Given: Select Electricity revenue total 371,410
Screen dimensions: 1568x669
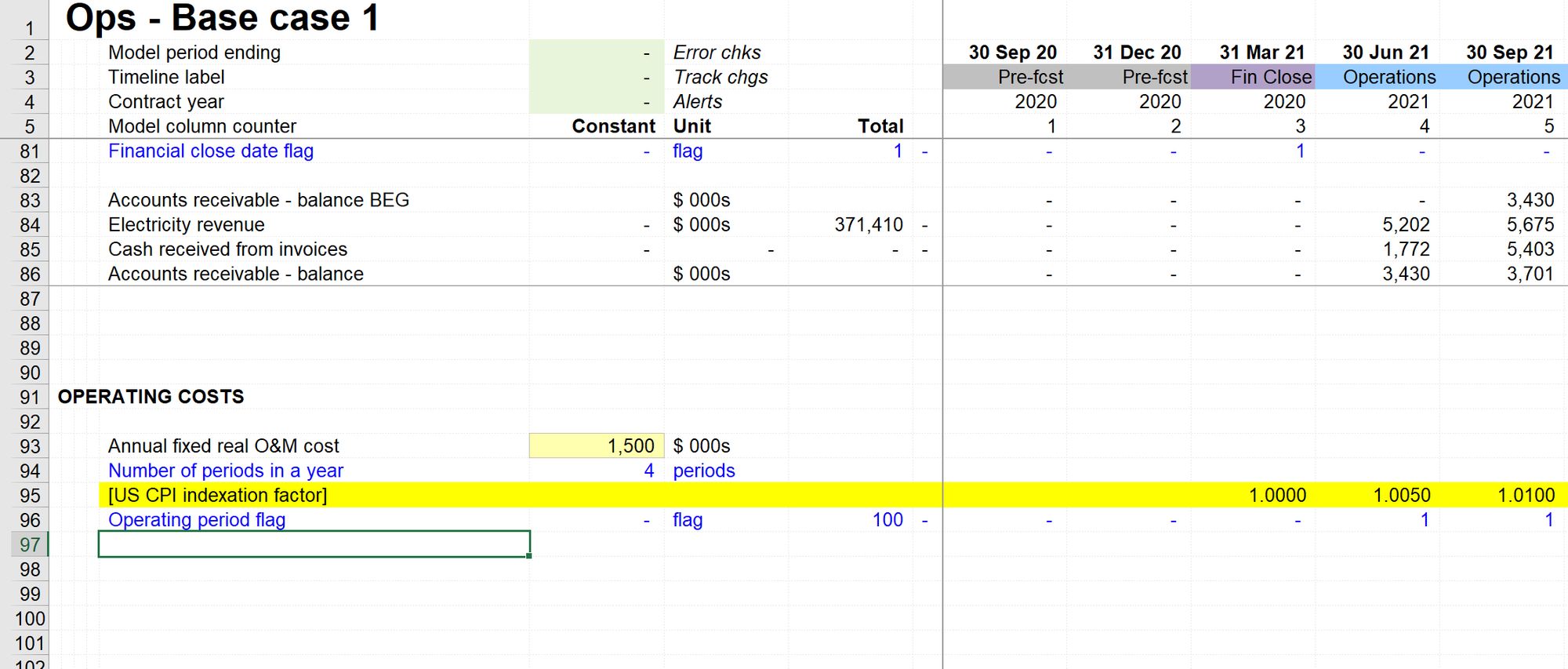Looking at the screenshot, I should coord(869,224).
